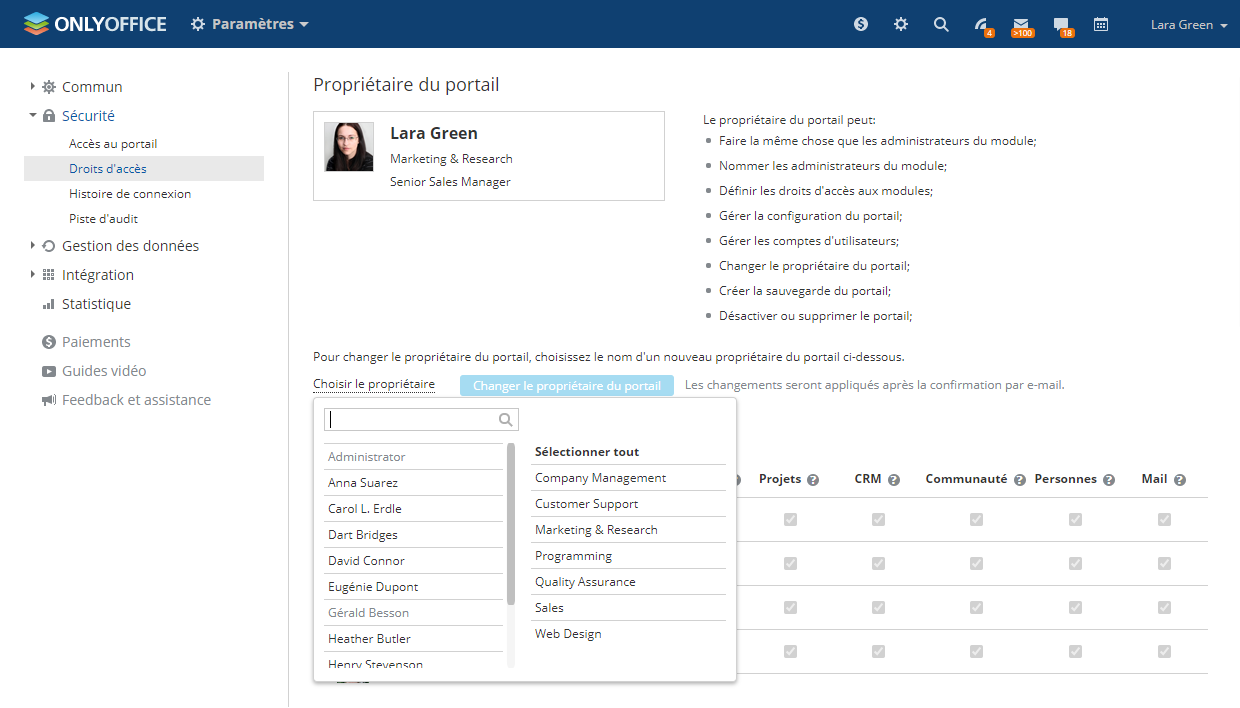The image size is (1240, 708).
Task: Expand the Intégration section arrow
Action: tap(33, 275)
